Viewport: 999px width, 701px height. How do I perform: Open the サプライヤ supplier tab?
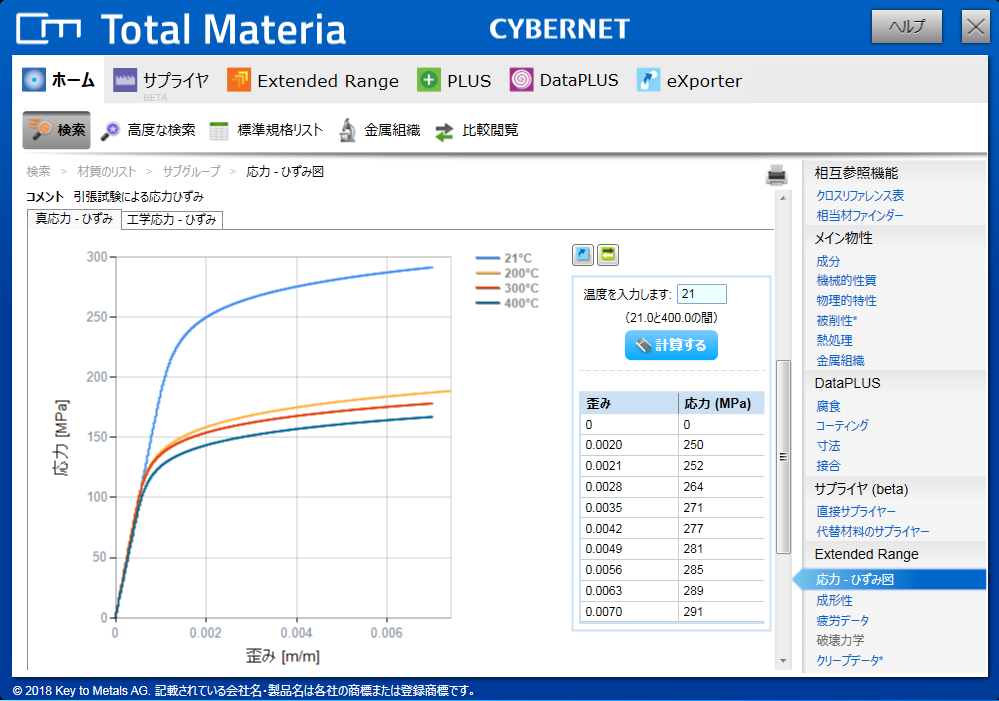(x=162, y=81)
